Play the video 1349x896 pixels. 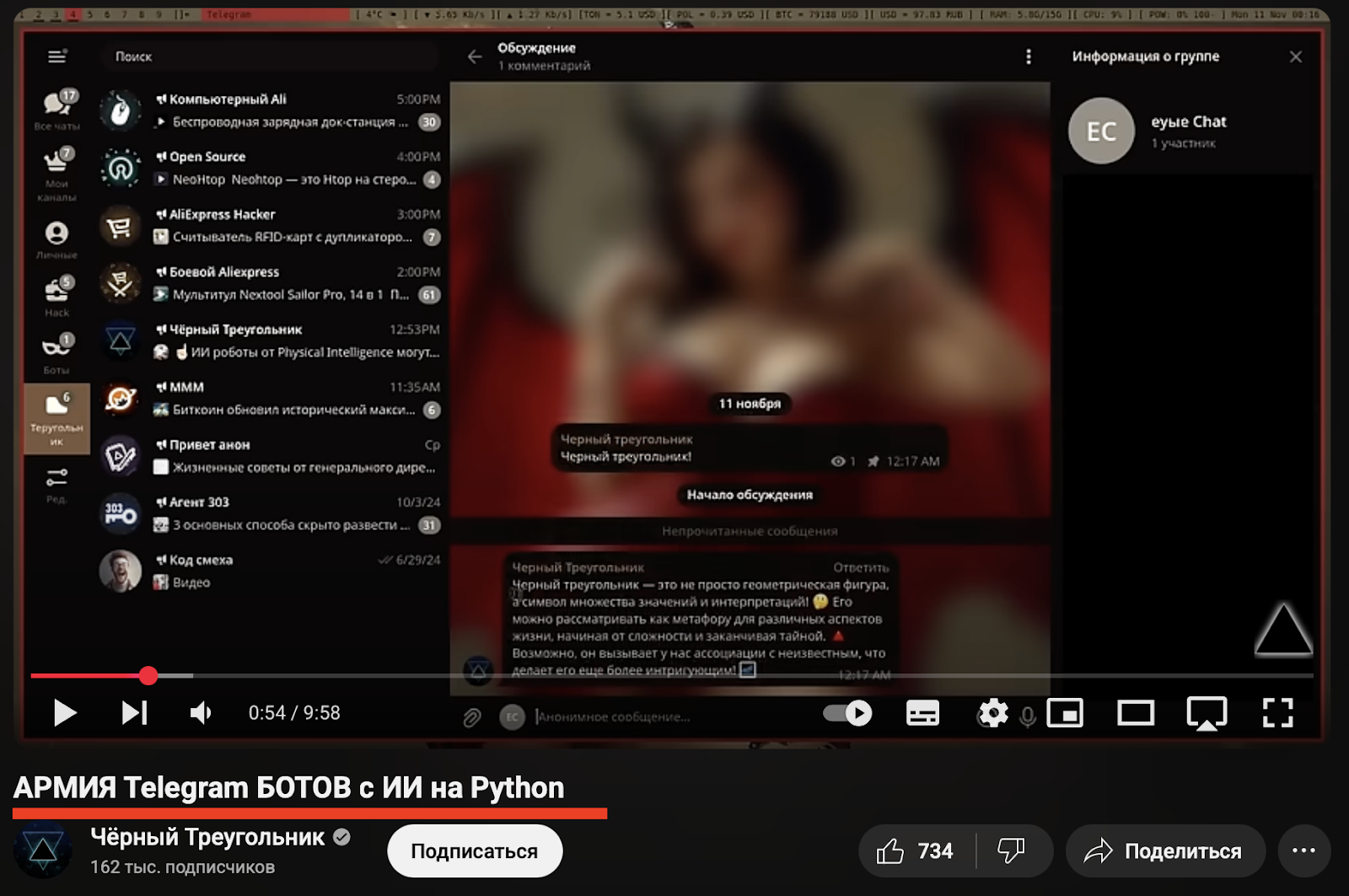(x=65, y=713)
